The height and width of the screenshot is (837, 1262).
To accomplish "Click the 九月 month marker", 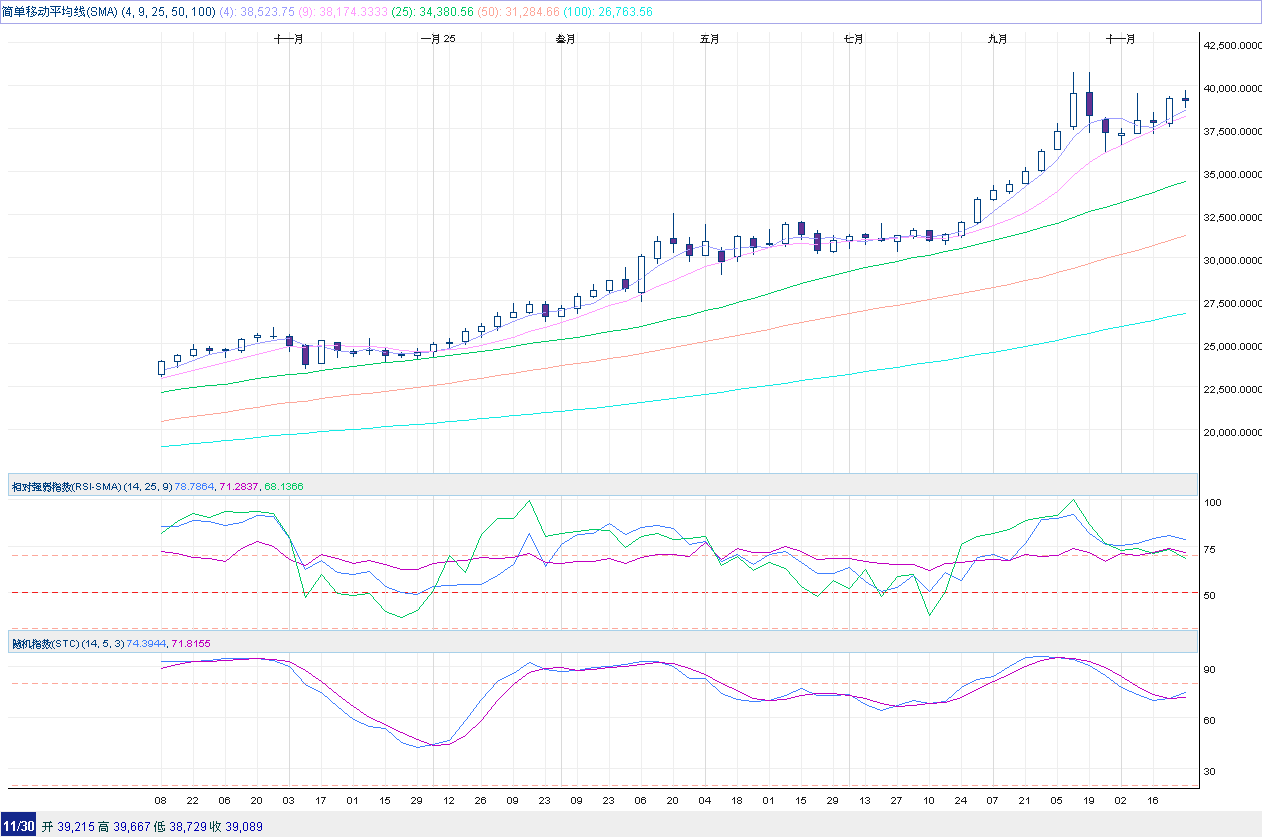I will coord(997,39).
